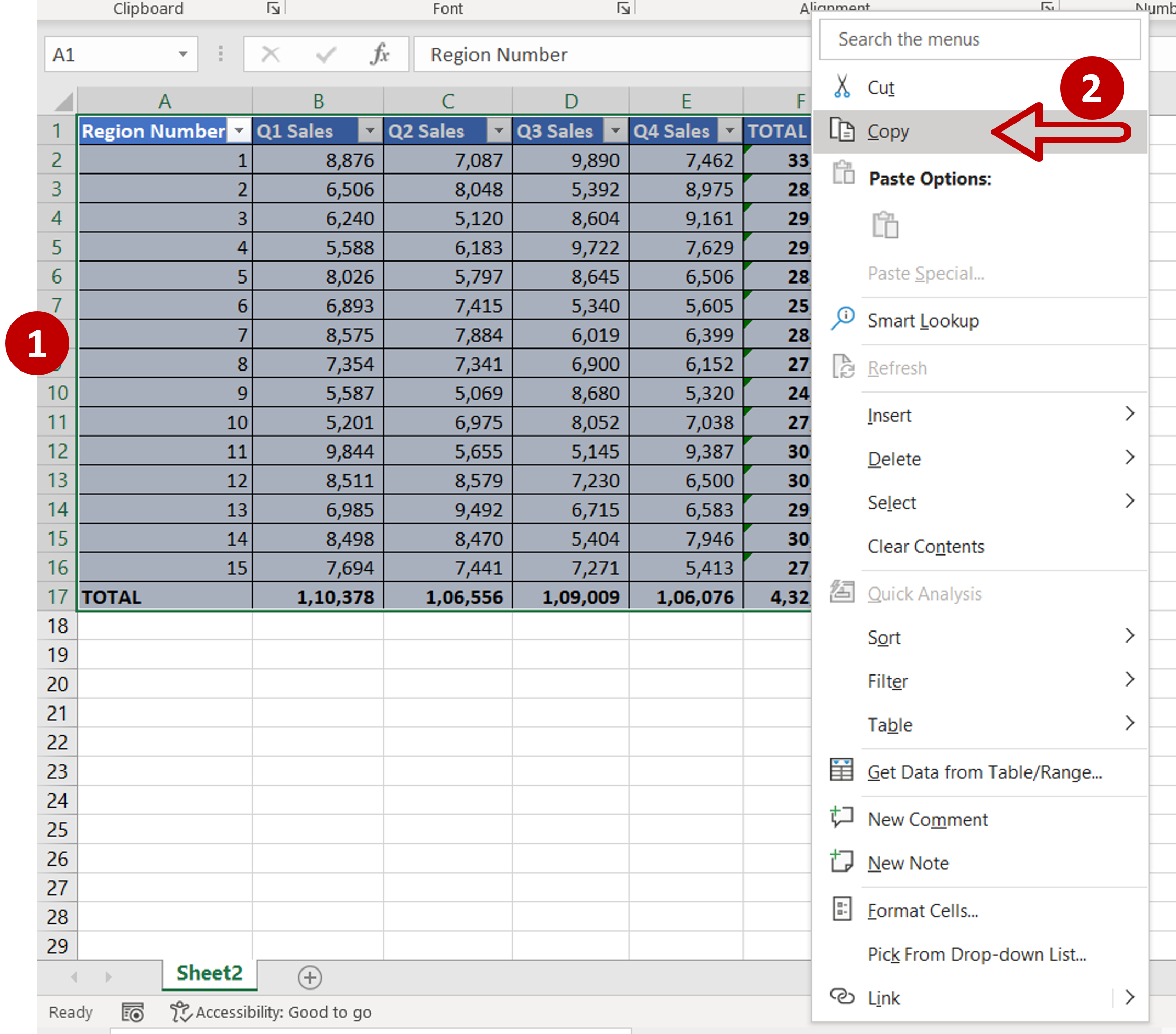Choose Get Data from Table/Range entry
The width and height of the screenshot is (1176, 1034).
click(980, 772)
